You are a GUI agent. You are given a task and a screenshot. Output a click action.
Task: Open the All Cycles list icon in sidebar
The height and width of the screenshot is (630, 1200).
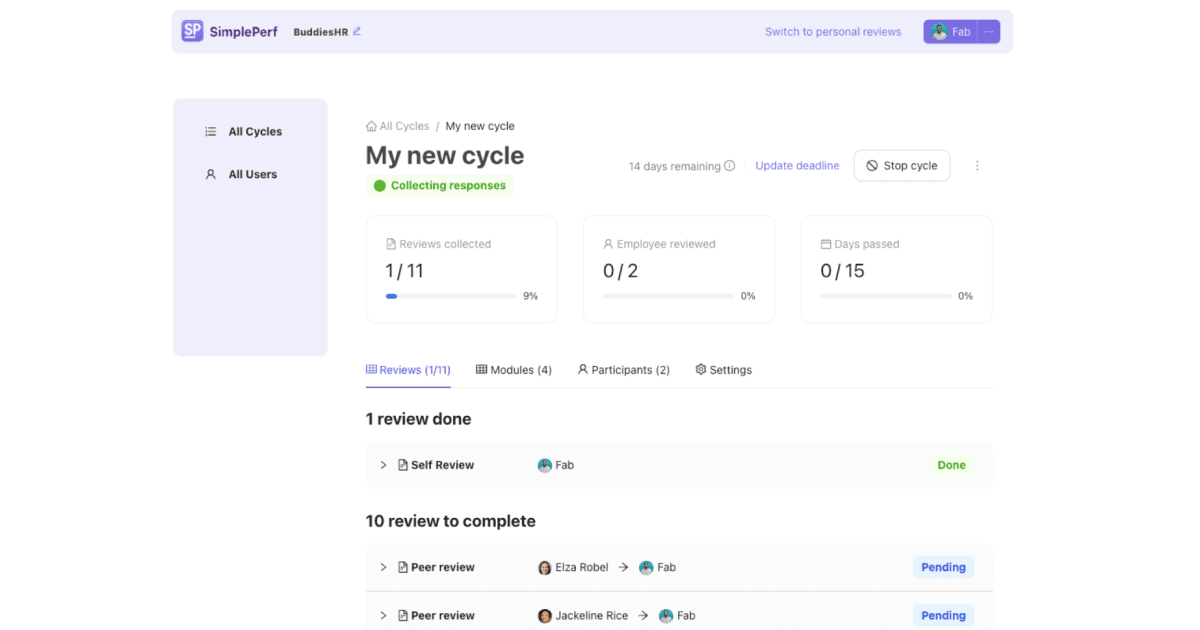(x=211, y=131)
